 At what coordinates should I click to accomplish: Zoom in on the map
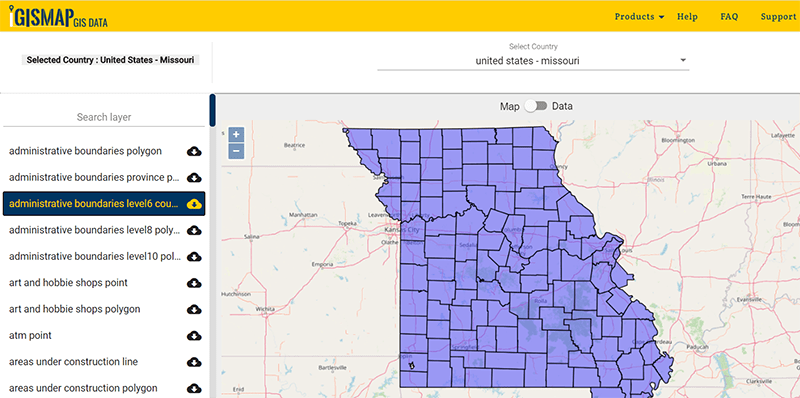[x=236, y=135]
